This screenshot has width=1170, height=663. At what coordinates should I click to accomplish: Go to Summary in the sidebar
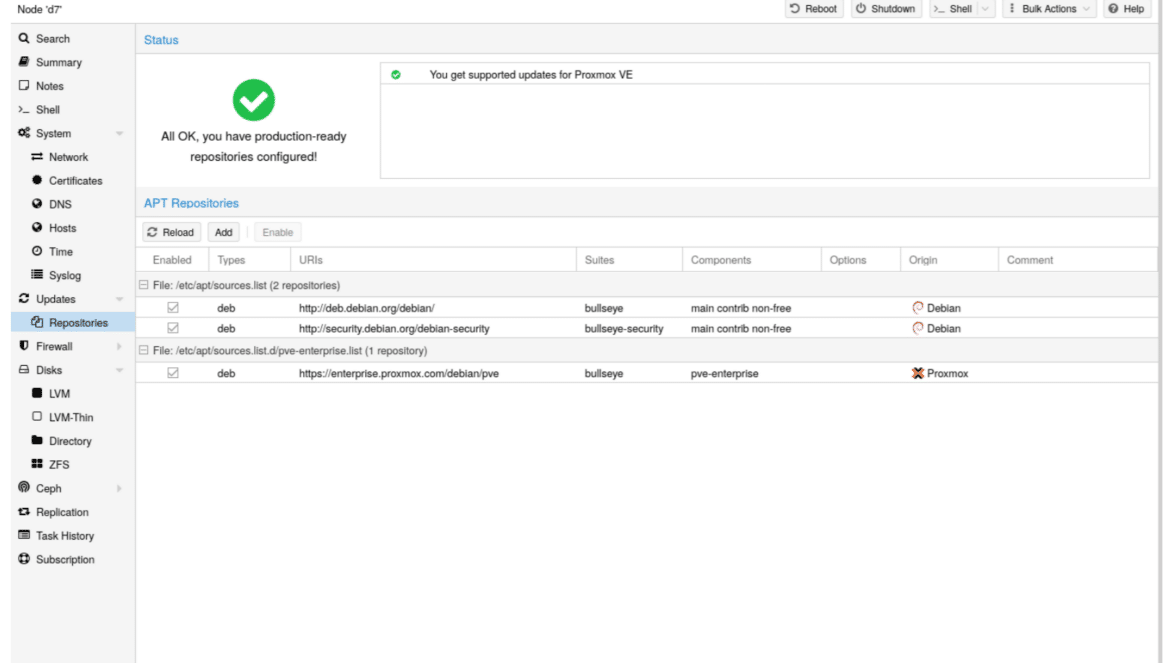(x=59, y=63)
